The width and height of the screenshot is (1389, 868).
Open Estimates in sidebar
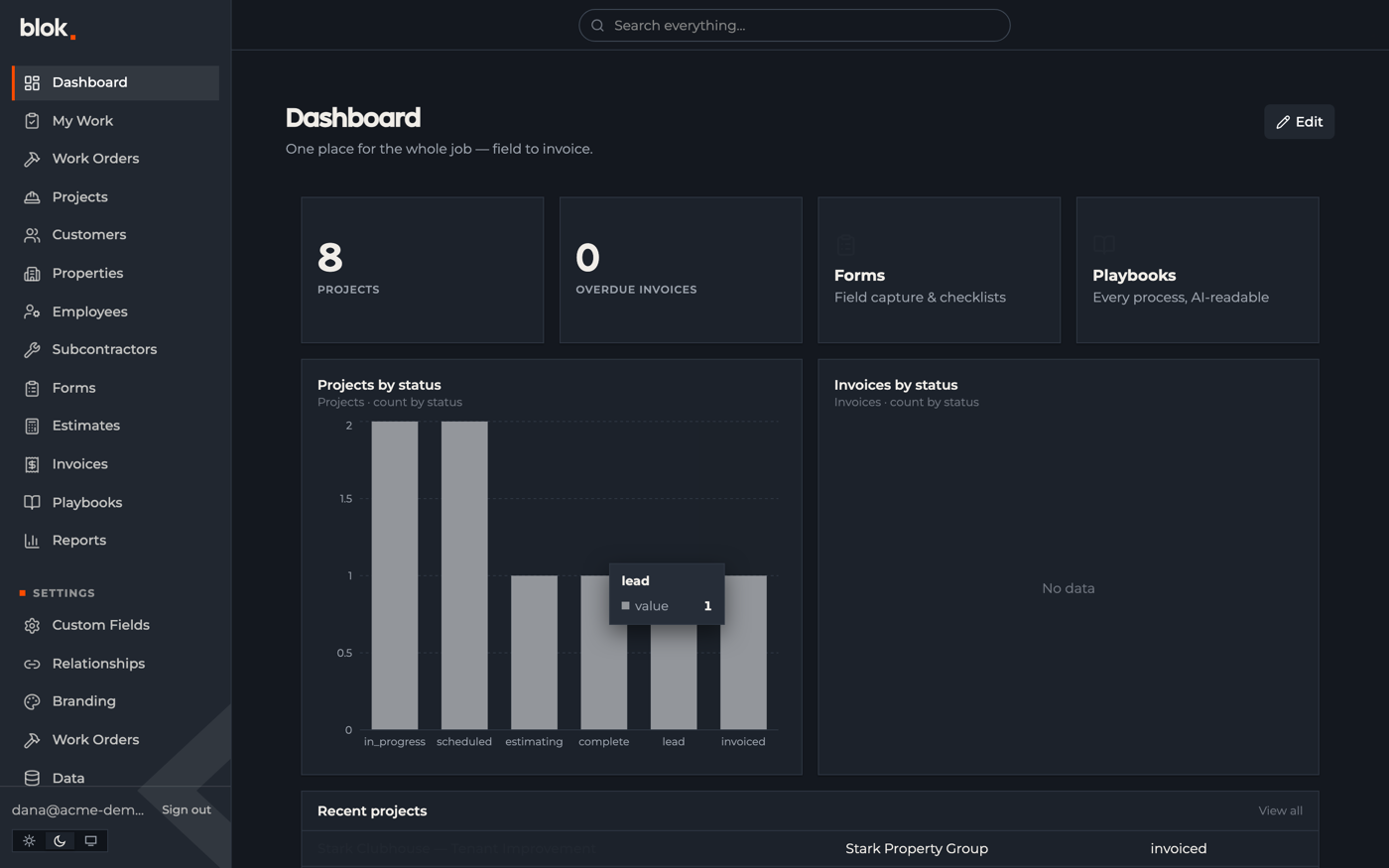coord(115,426)
